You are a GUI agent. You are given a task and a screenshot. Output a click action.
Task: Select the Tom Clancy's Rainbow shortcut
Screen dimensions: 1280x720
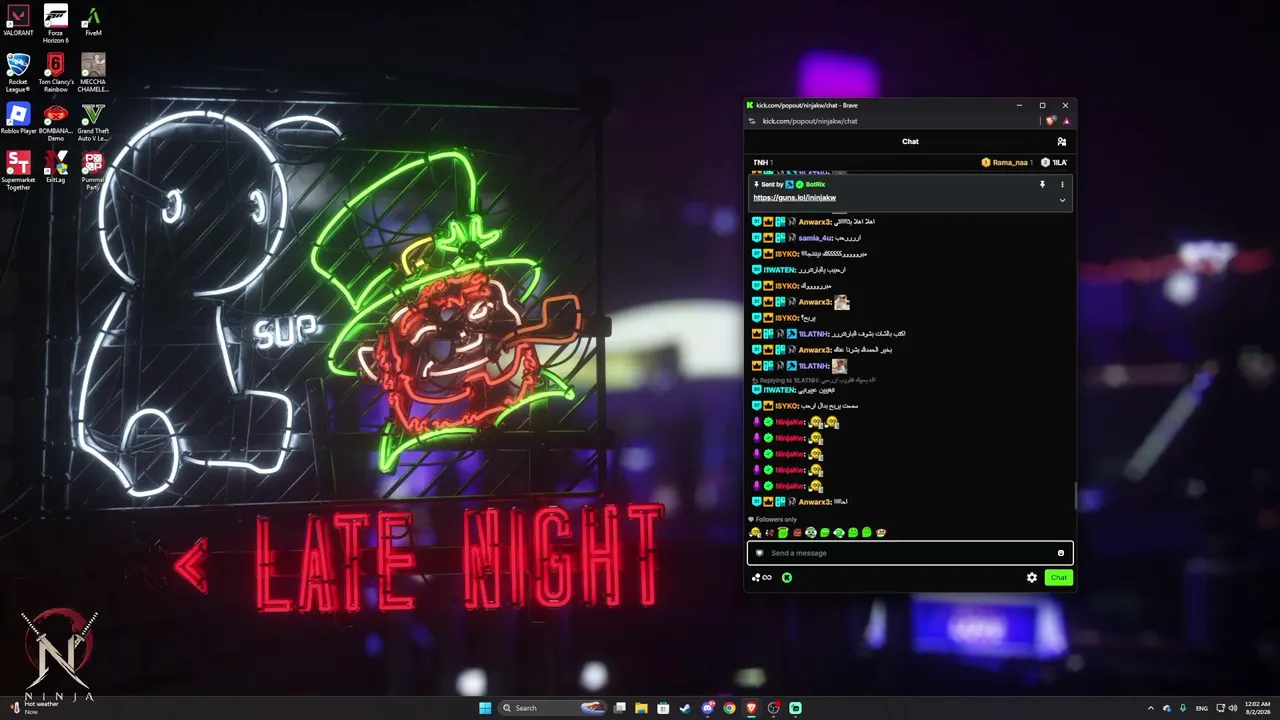pyautogui.click(x=56, y=72)
